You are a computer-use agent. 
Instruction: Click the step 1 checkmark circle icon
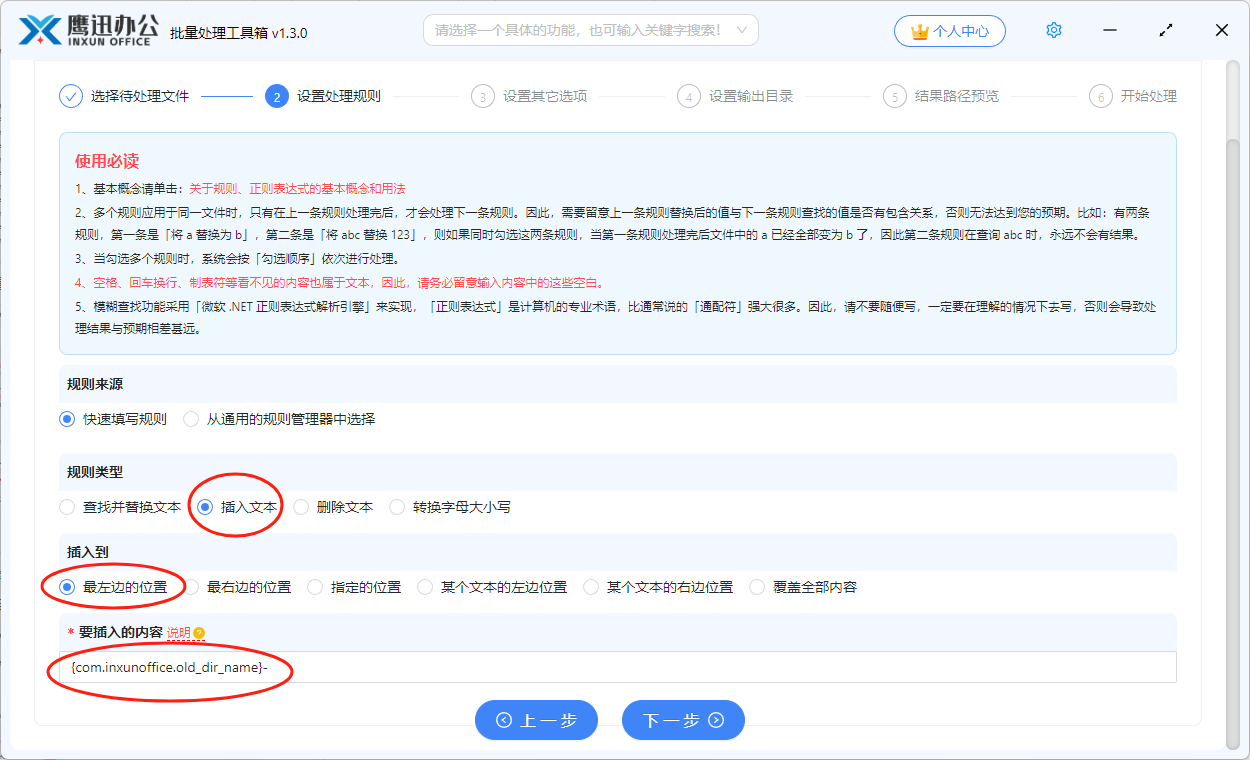[70, 96]
